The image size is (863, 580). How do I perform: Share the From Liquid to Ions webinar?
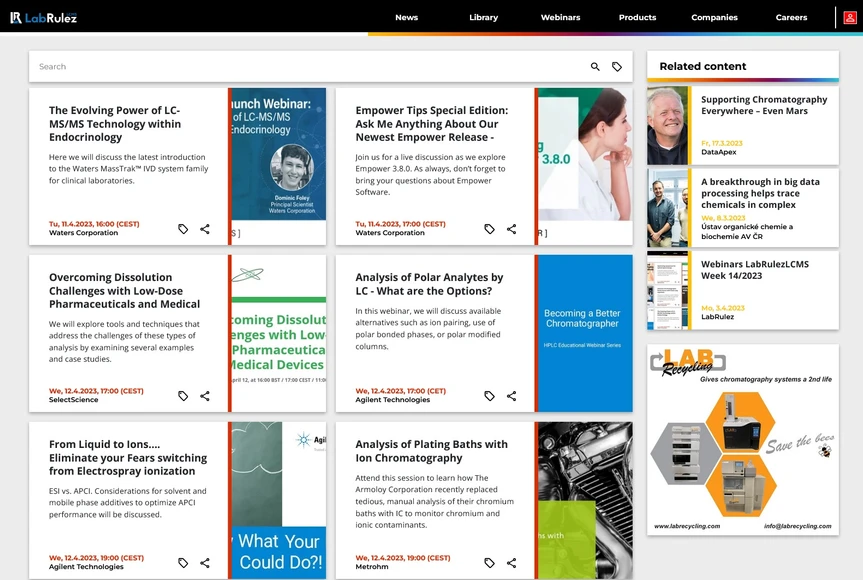pos(205,562)
